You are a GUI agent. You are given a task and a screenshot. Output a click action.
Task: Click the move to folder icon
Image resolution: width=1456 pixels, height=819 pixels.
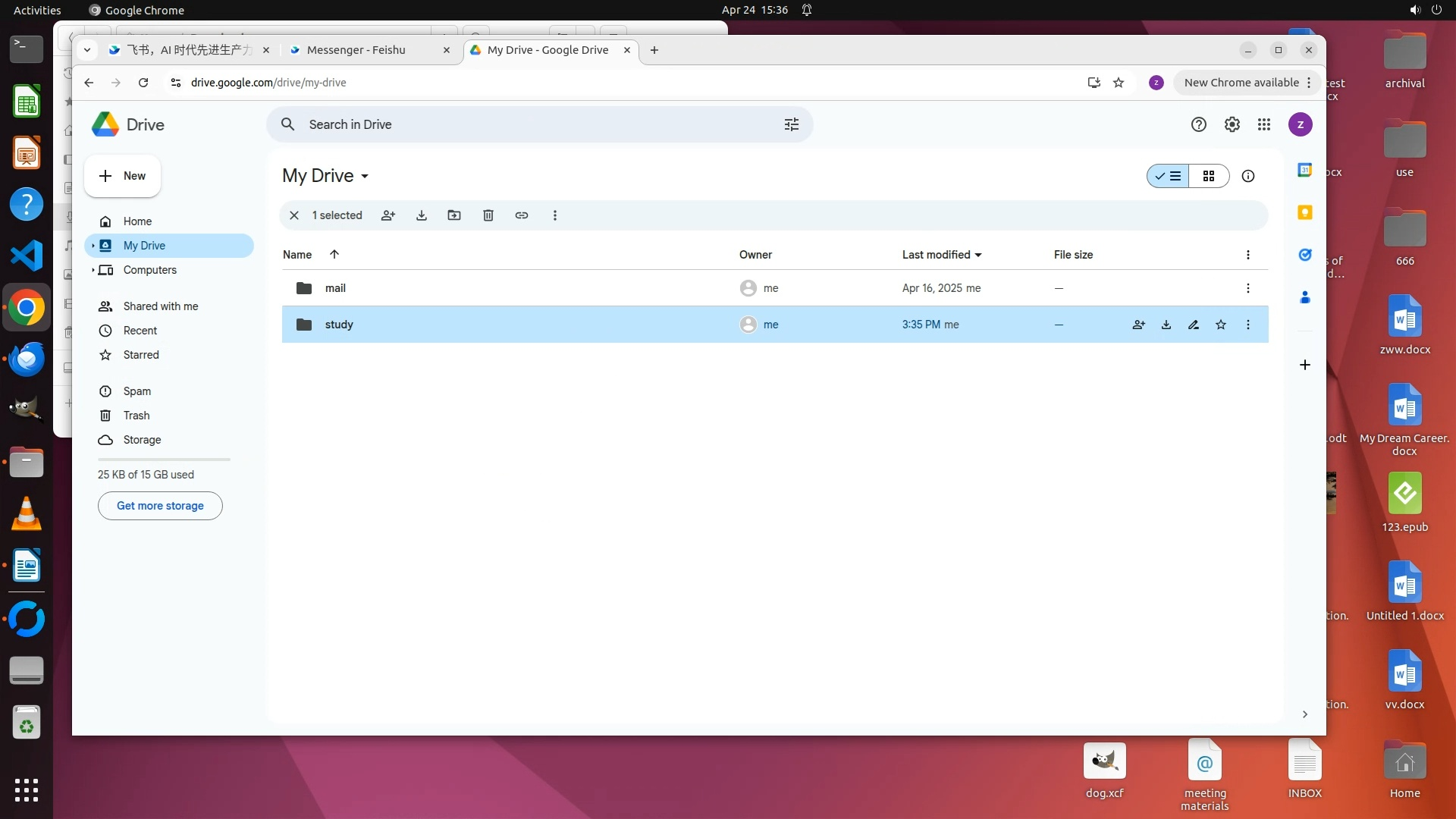[x=454, y=215]
